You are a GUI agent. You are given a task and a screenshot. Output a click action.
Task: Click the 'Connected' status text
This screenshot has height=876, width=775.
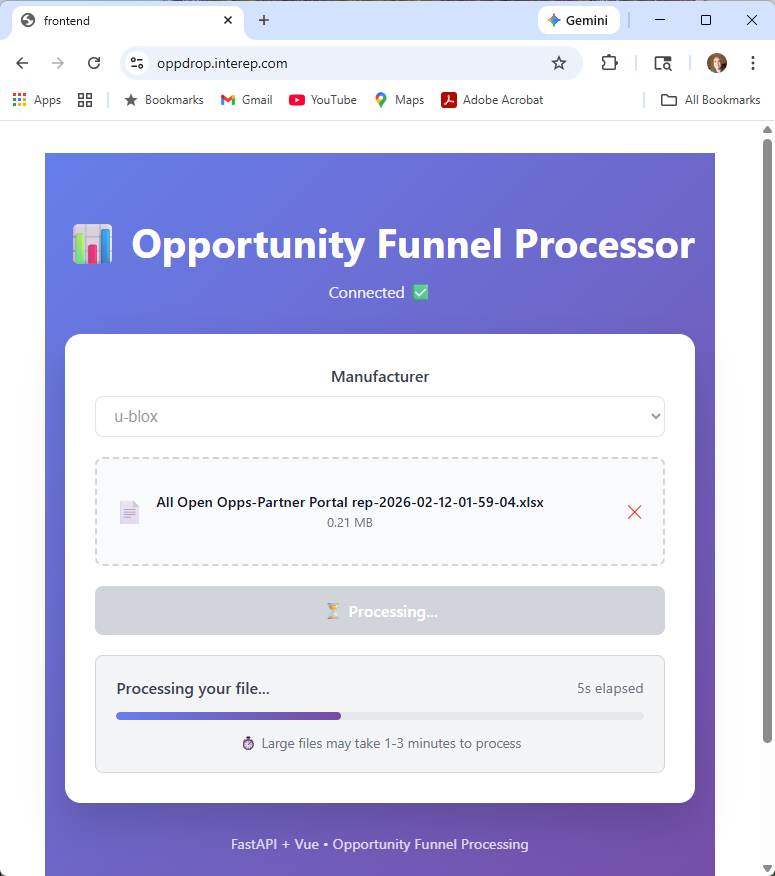click(x=367, y=293)
